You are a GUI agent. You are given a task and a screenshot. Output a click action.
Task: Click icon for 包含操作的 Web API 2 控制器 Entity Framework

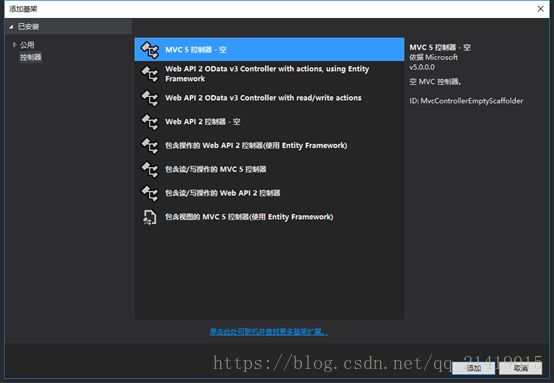tap(150, 146)
